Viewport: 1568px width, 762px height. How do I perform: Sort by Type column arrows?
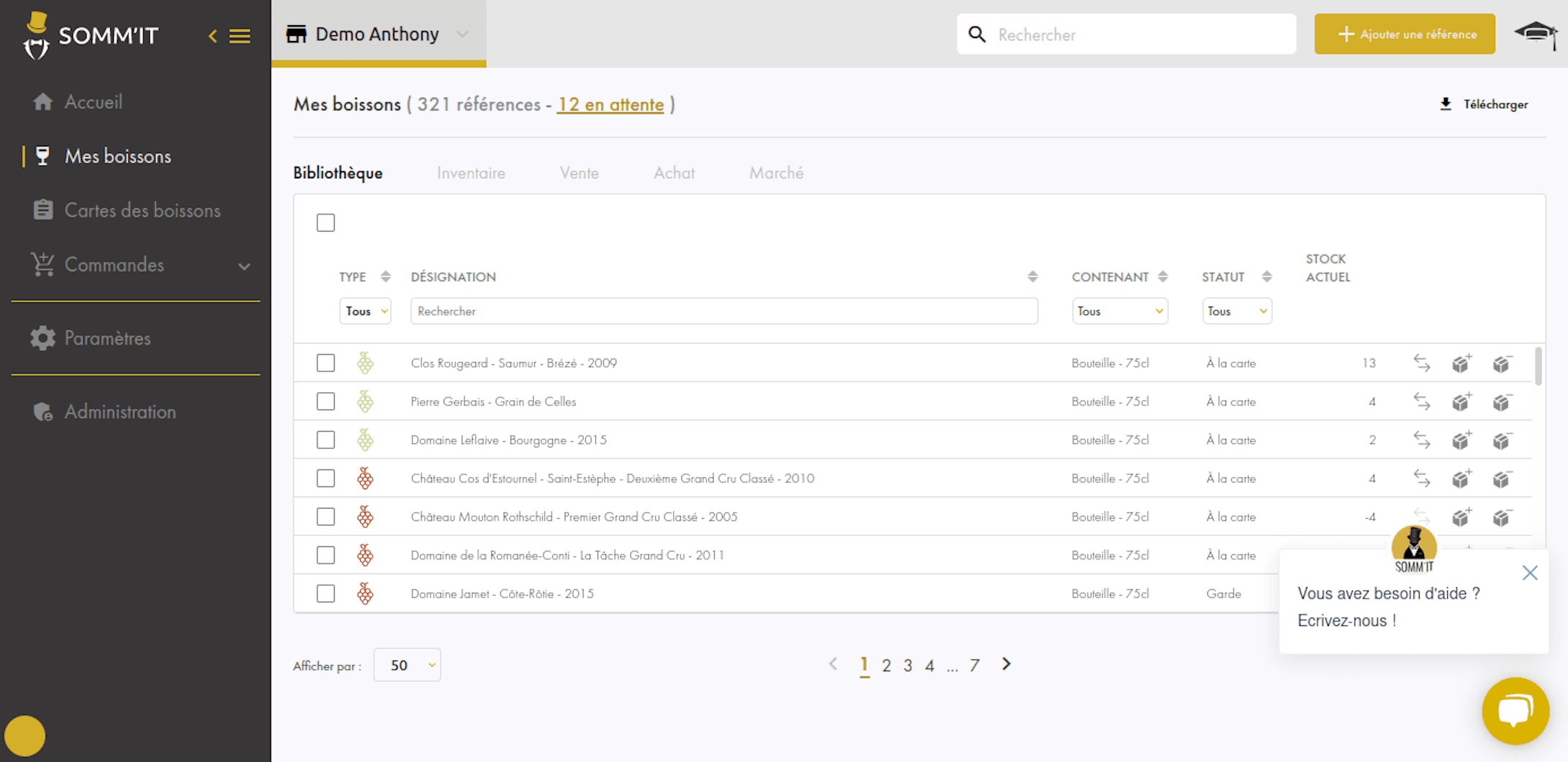[385, 276]
